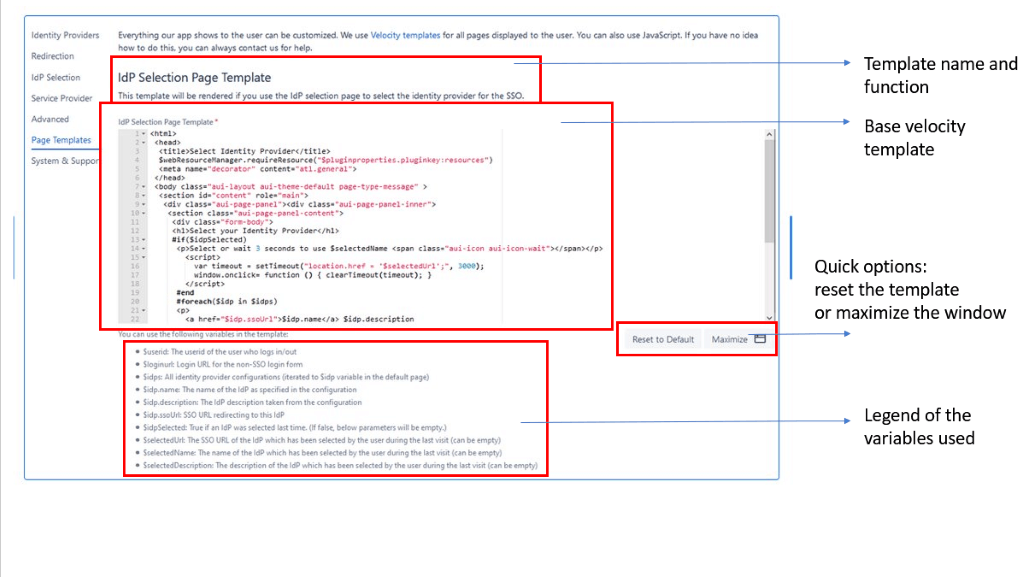Open the Velocity templates link
The width and height of the screenshot is (1024, 577).
click(404, 35)
